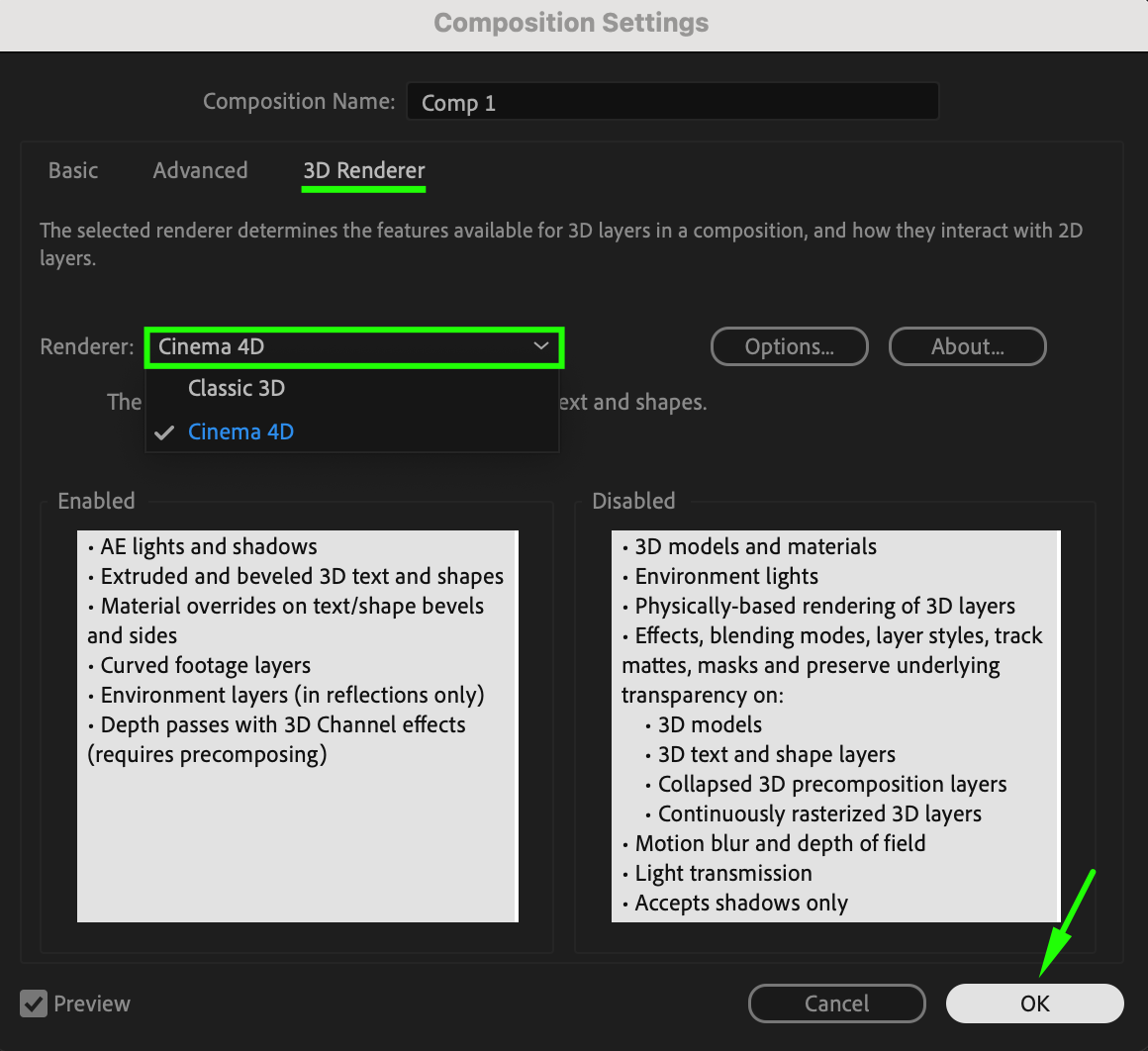Confirm settings with the OK button
Image resolution: width=1148 pixels, height=1051 pixels.
click(1034, 1003)
